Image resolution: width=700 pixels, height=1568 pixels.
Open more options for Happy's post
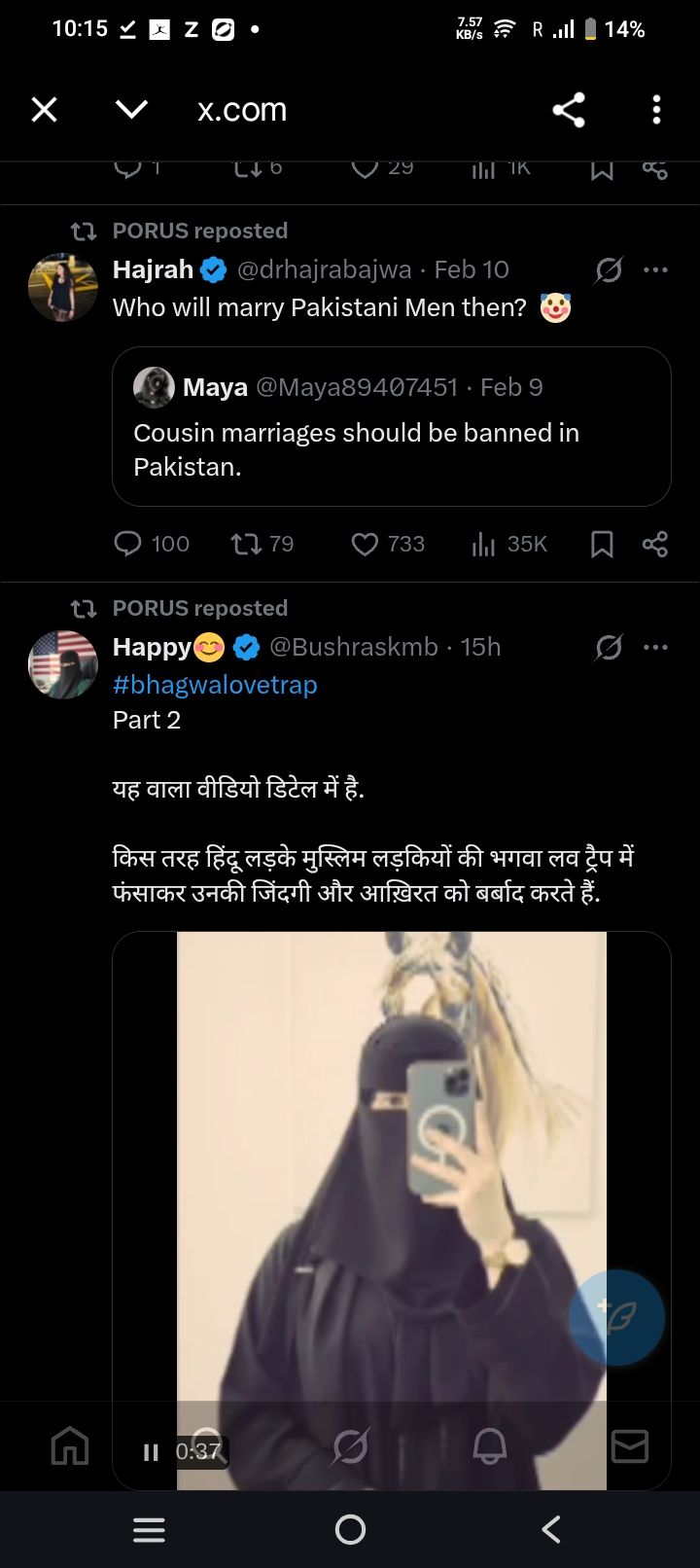(x=656, y=647)
